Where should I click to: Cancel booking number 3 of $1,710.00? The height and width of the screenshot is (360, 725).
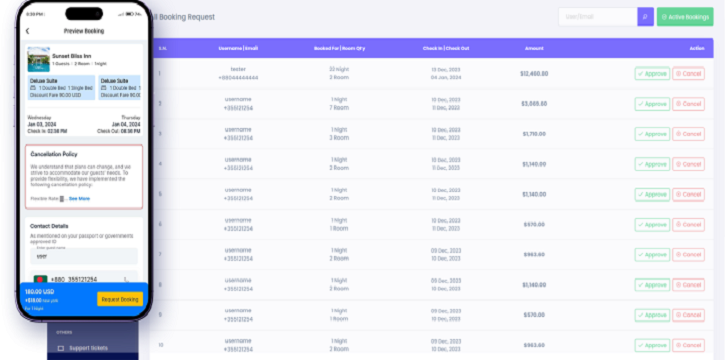(688, 134)
